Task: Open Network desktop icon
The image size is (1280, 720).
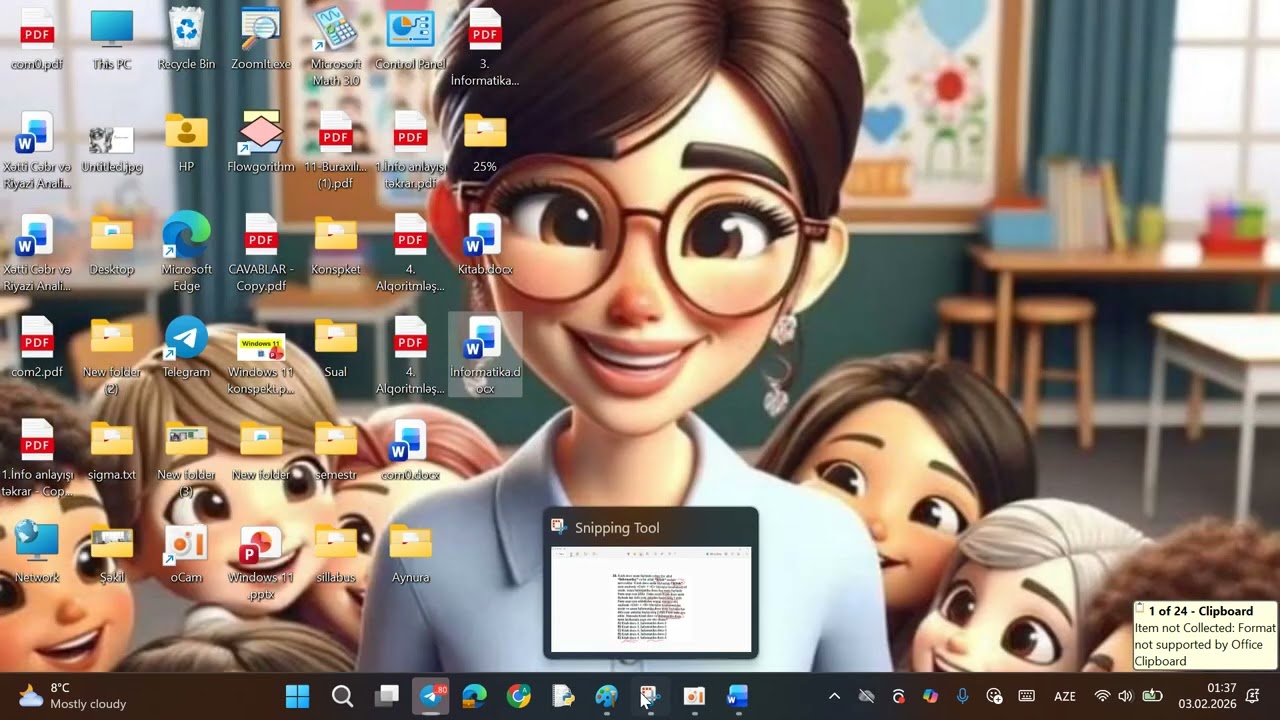Action: click(x=37, y=553)
